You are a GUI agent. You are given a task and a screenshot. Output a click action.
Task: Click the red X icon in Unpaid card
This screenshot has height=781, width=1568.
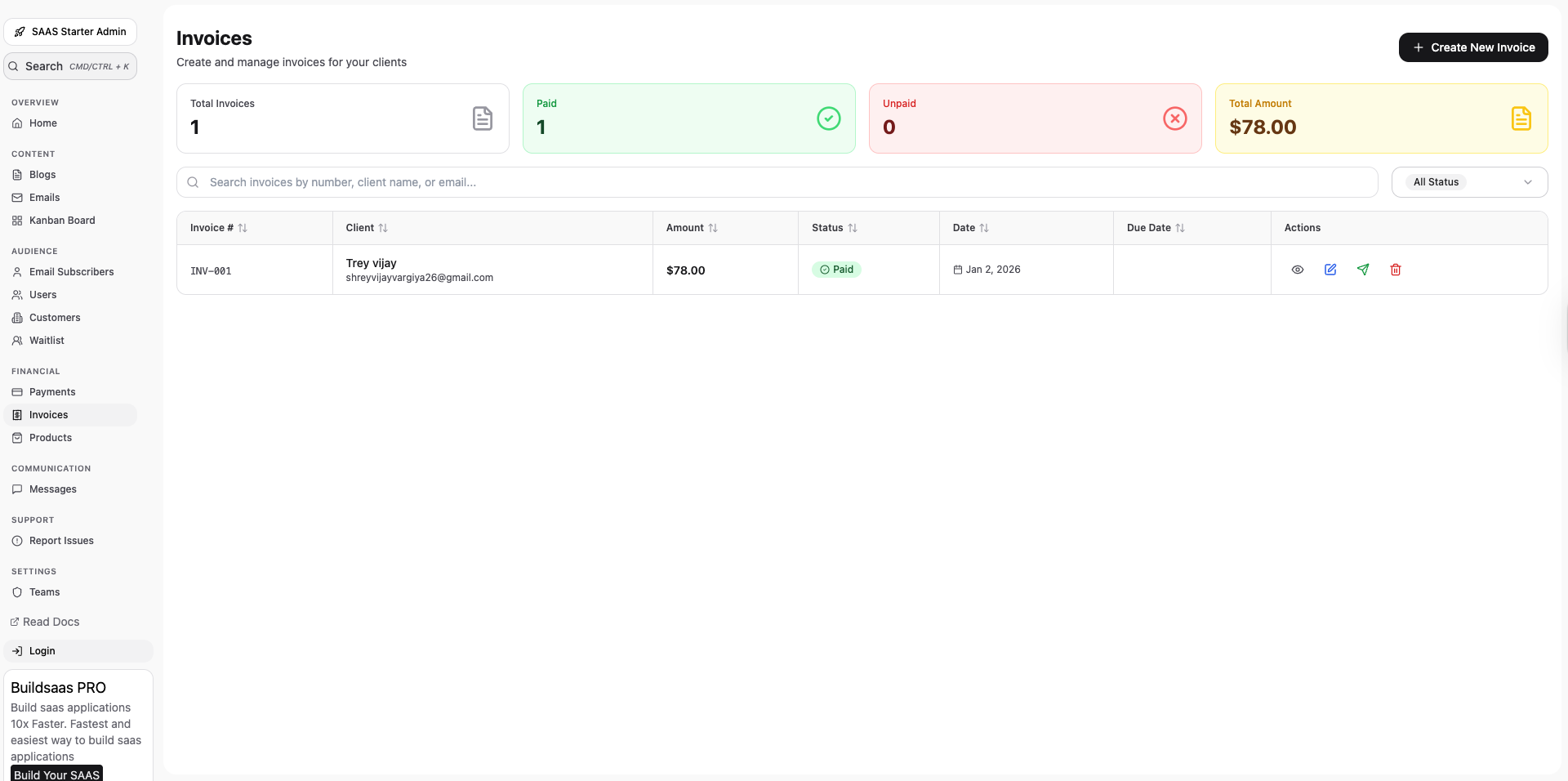click(1175, 118)
